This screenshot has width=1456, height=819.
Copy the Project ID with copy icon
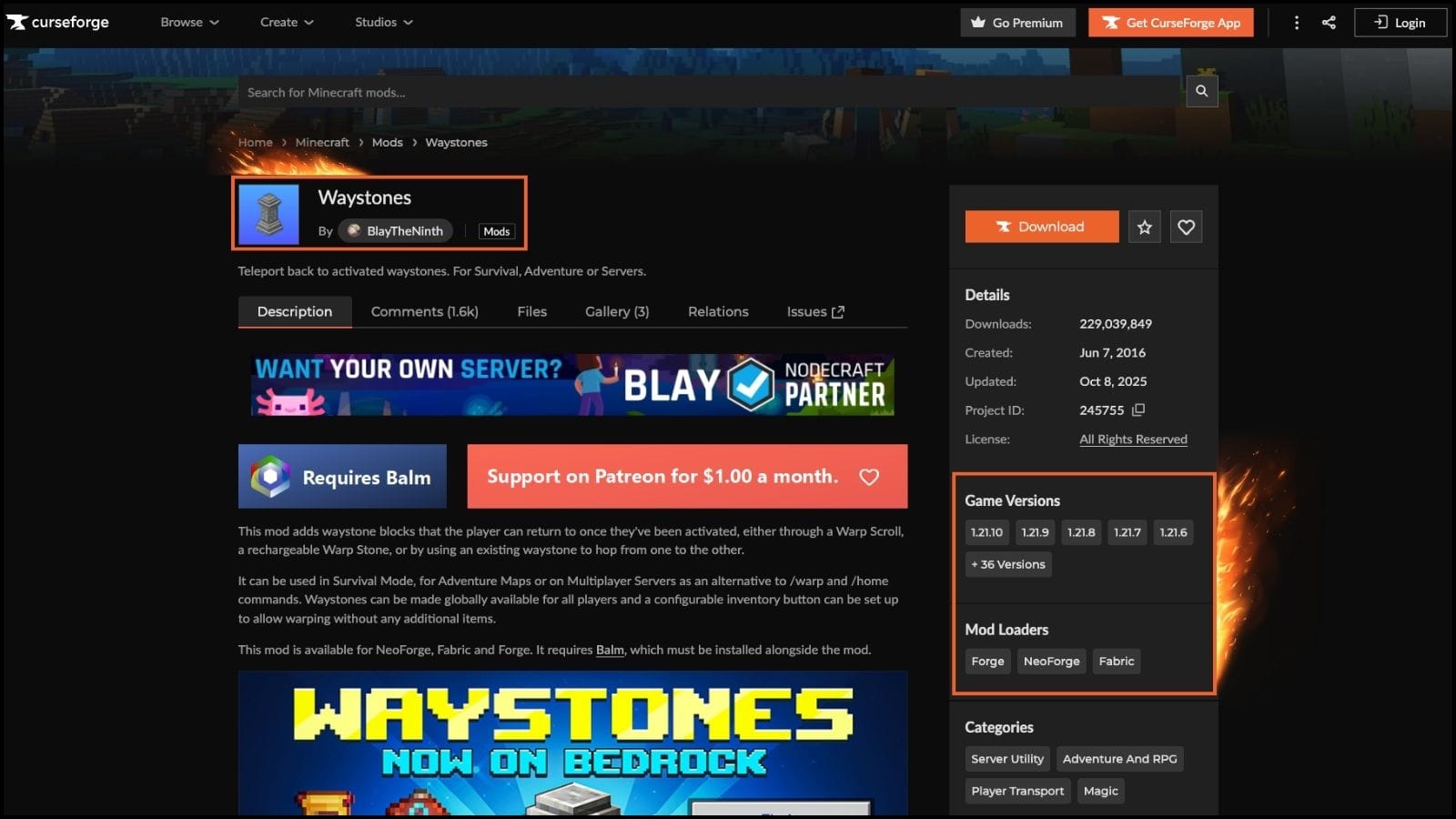1138,410
